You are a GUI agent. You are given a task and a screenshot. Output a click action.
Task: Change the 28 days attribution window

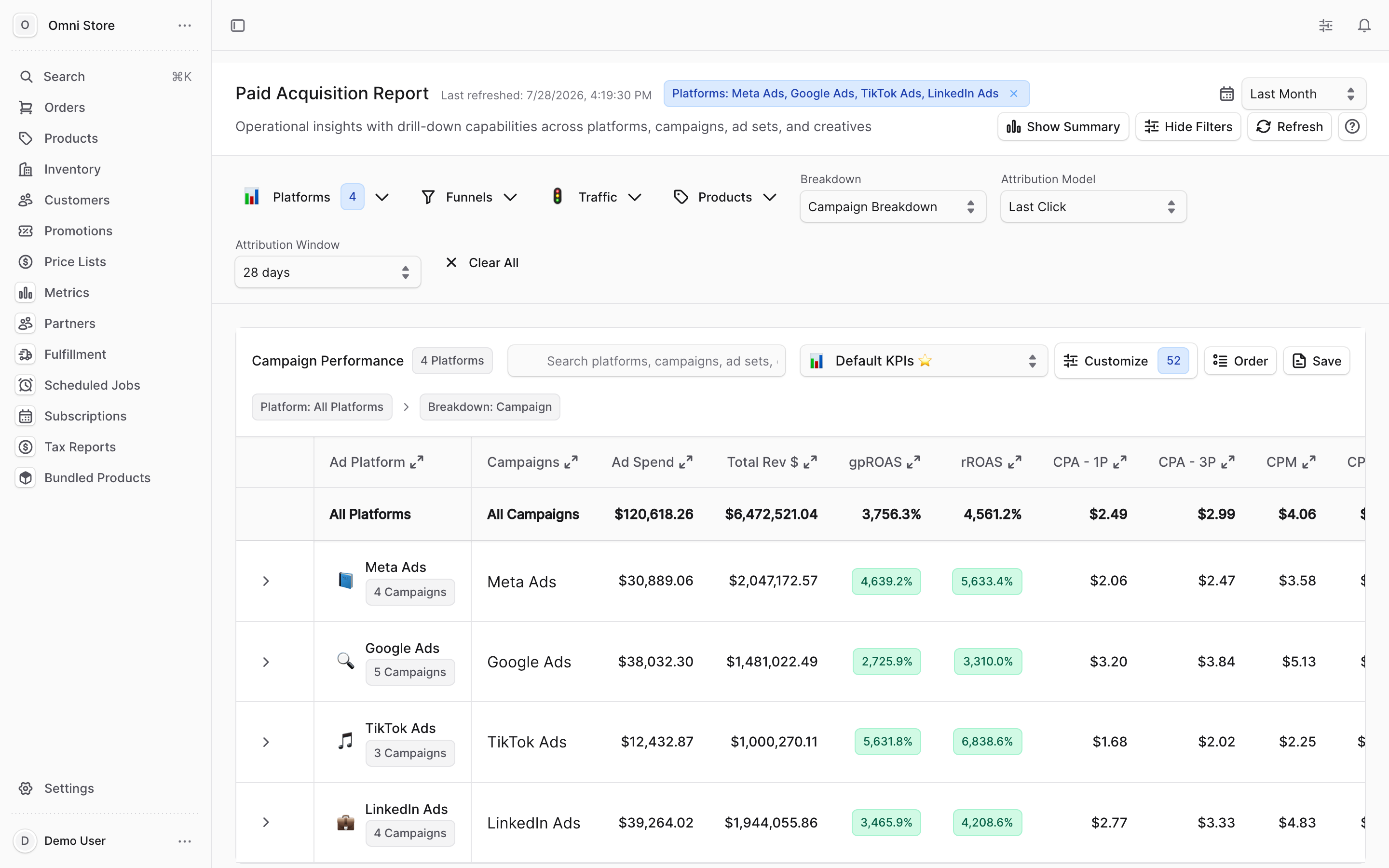[x=328, y=272]
